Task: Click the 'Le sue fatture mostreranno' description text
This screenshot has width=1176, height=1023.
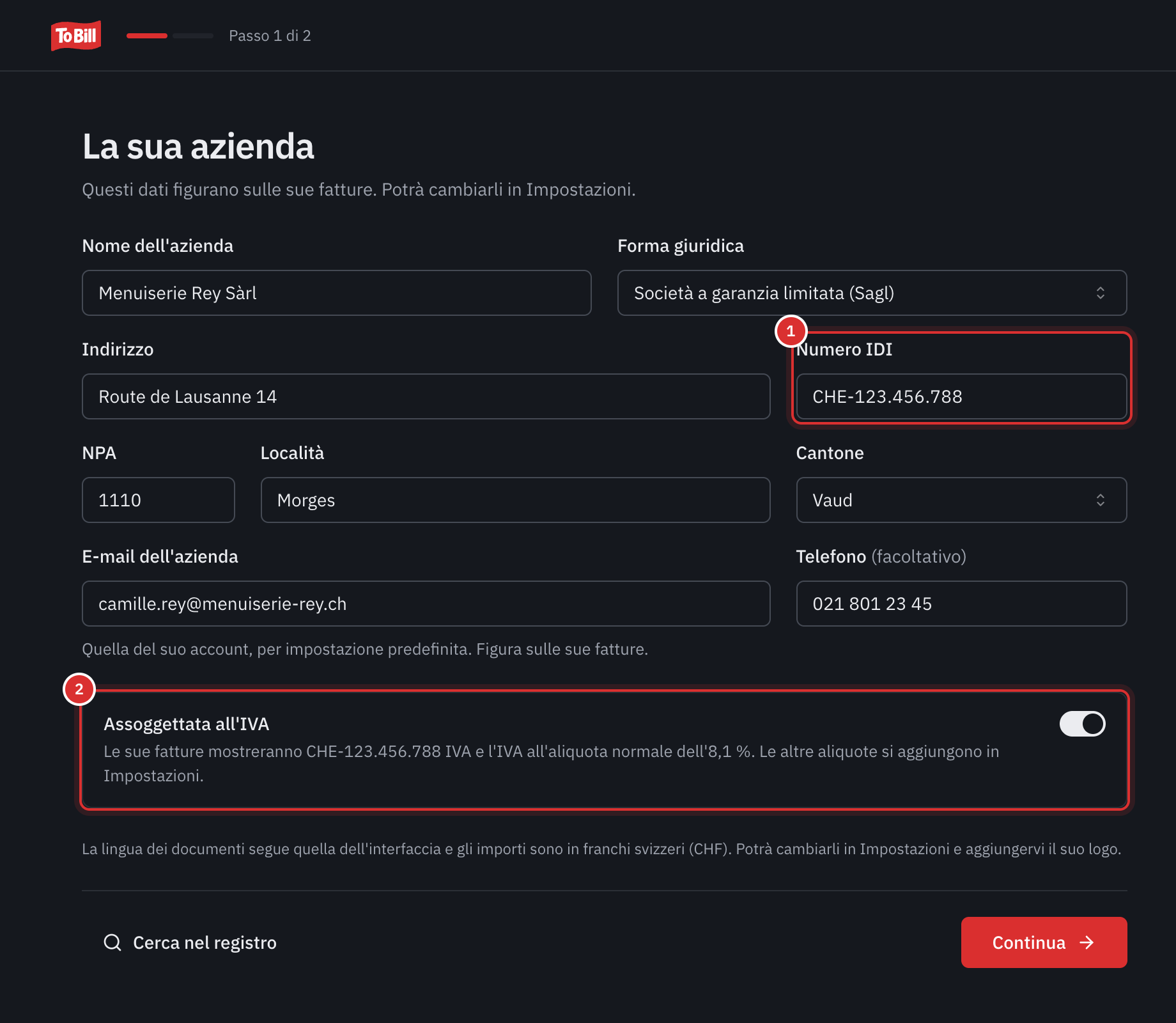Action: pyautogui.click(x=551, y=763)
